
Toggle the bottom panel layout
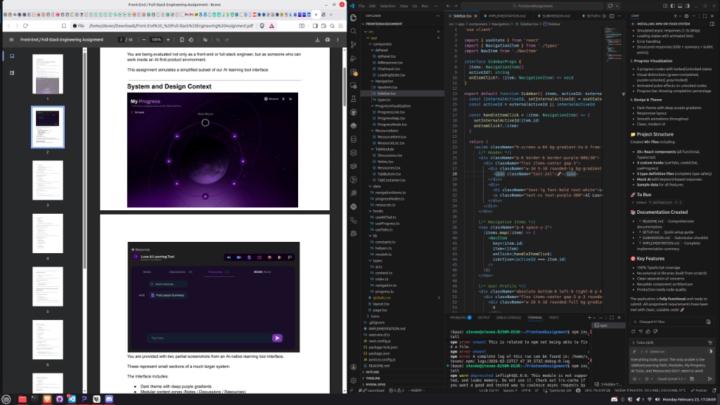click(x=680, y=6)
